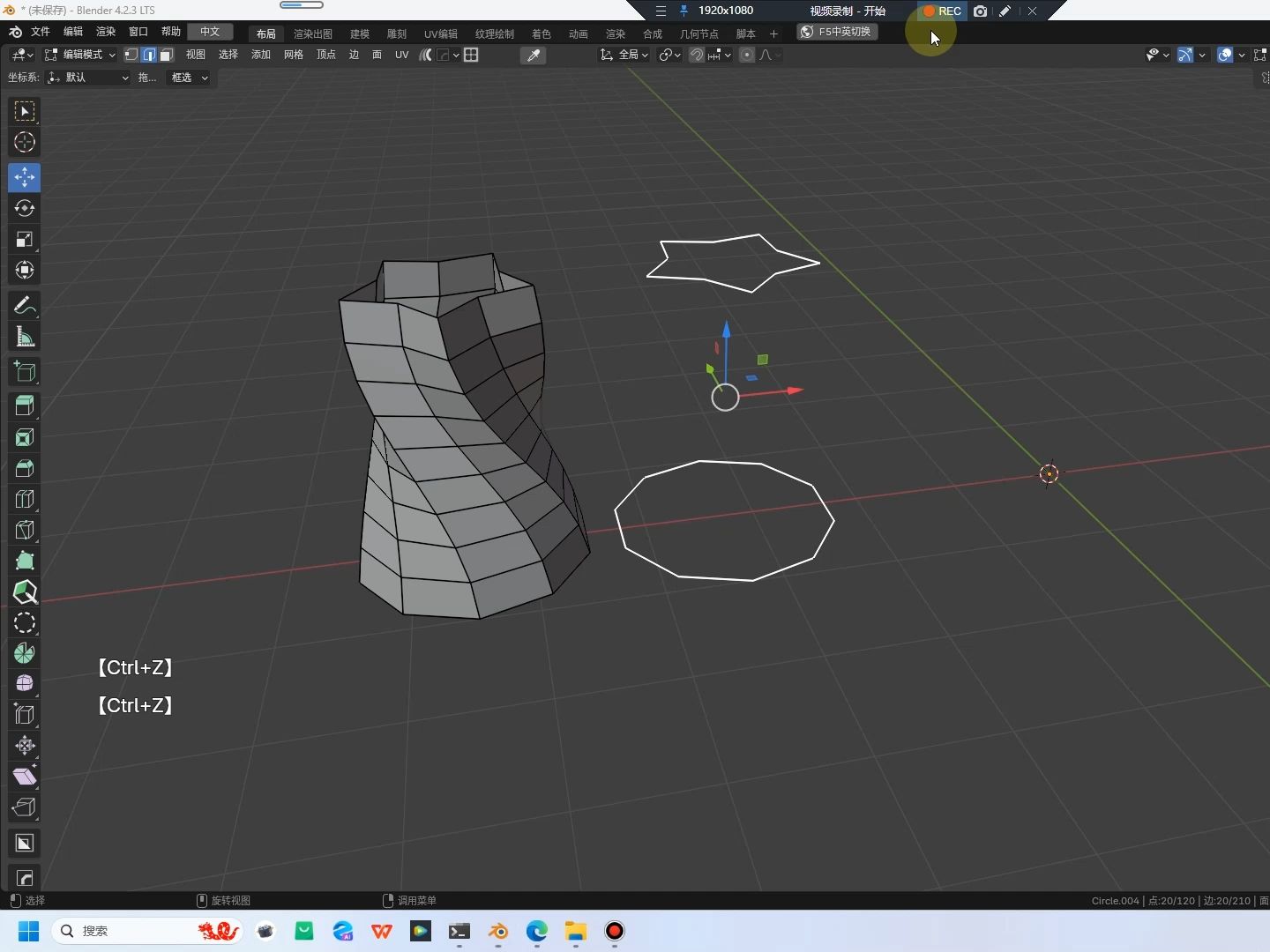
Task: Toggle the snapping magnet
Action: 697,55
